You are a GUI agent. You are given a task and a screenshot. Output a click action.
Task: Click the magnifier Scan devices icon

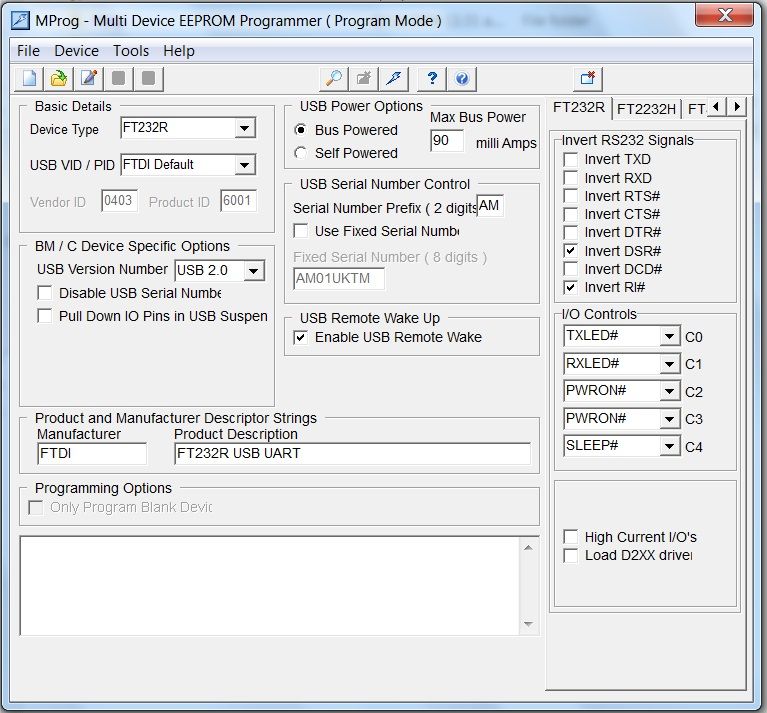pos(334,78)
